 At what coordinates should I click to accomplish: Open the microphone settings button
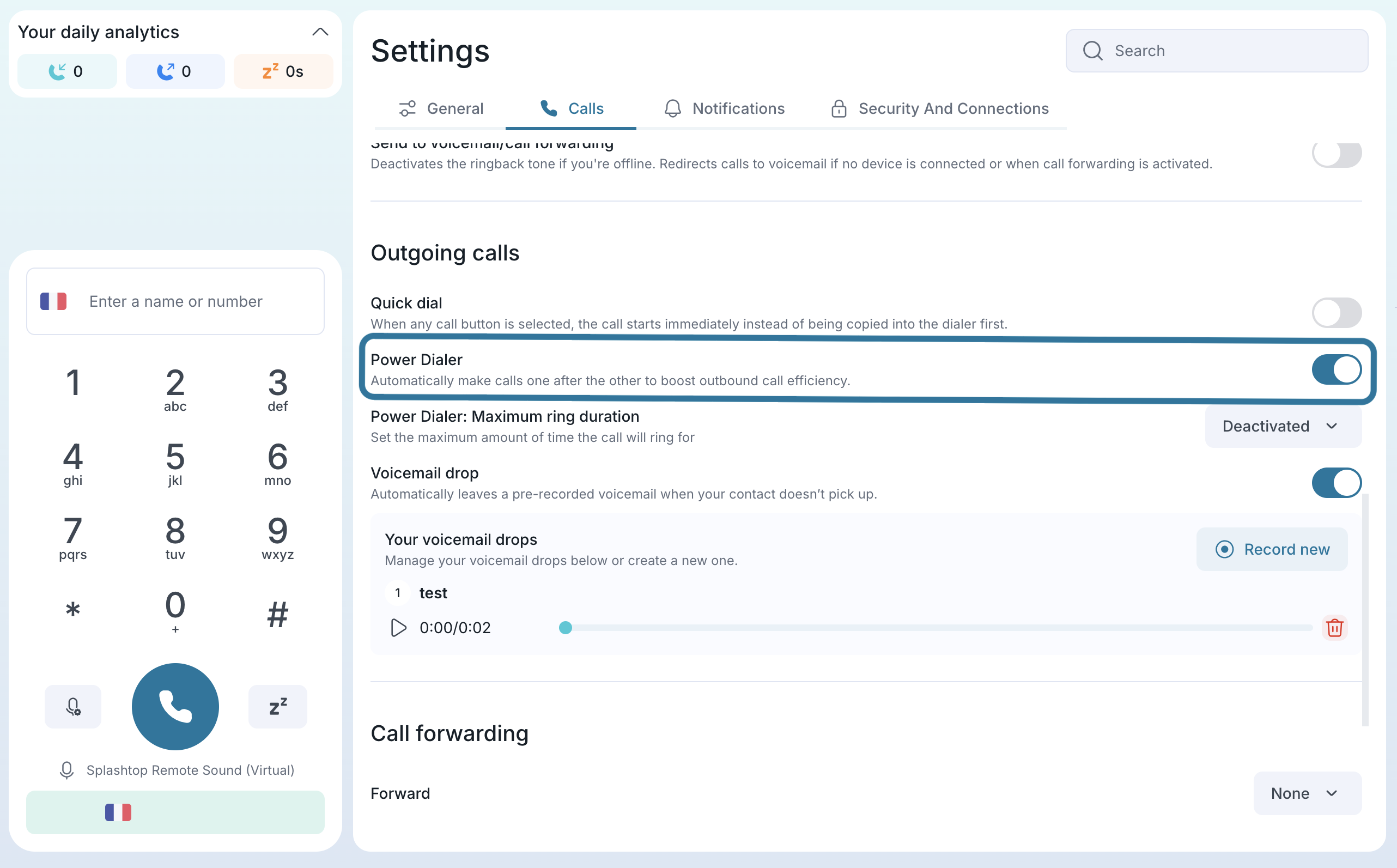tap(73, 706)
